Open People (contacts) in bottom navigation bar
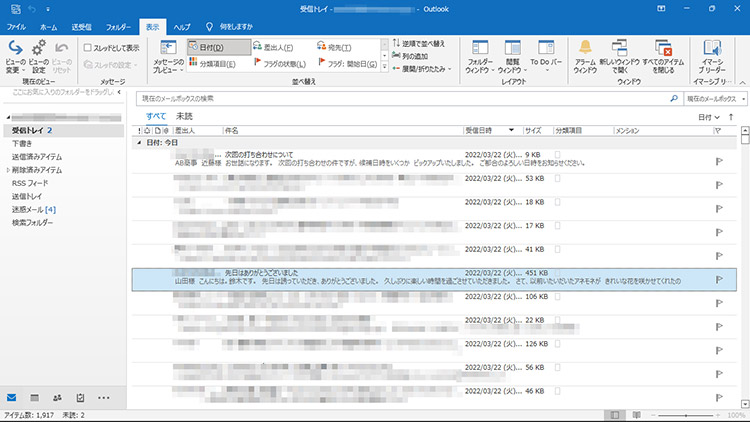This screenshot has height=422, width=750. click(x=56, y=398)
